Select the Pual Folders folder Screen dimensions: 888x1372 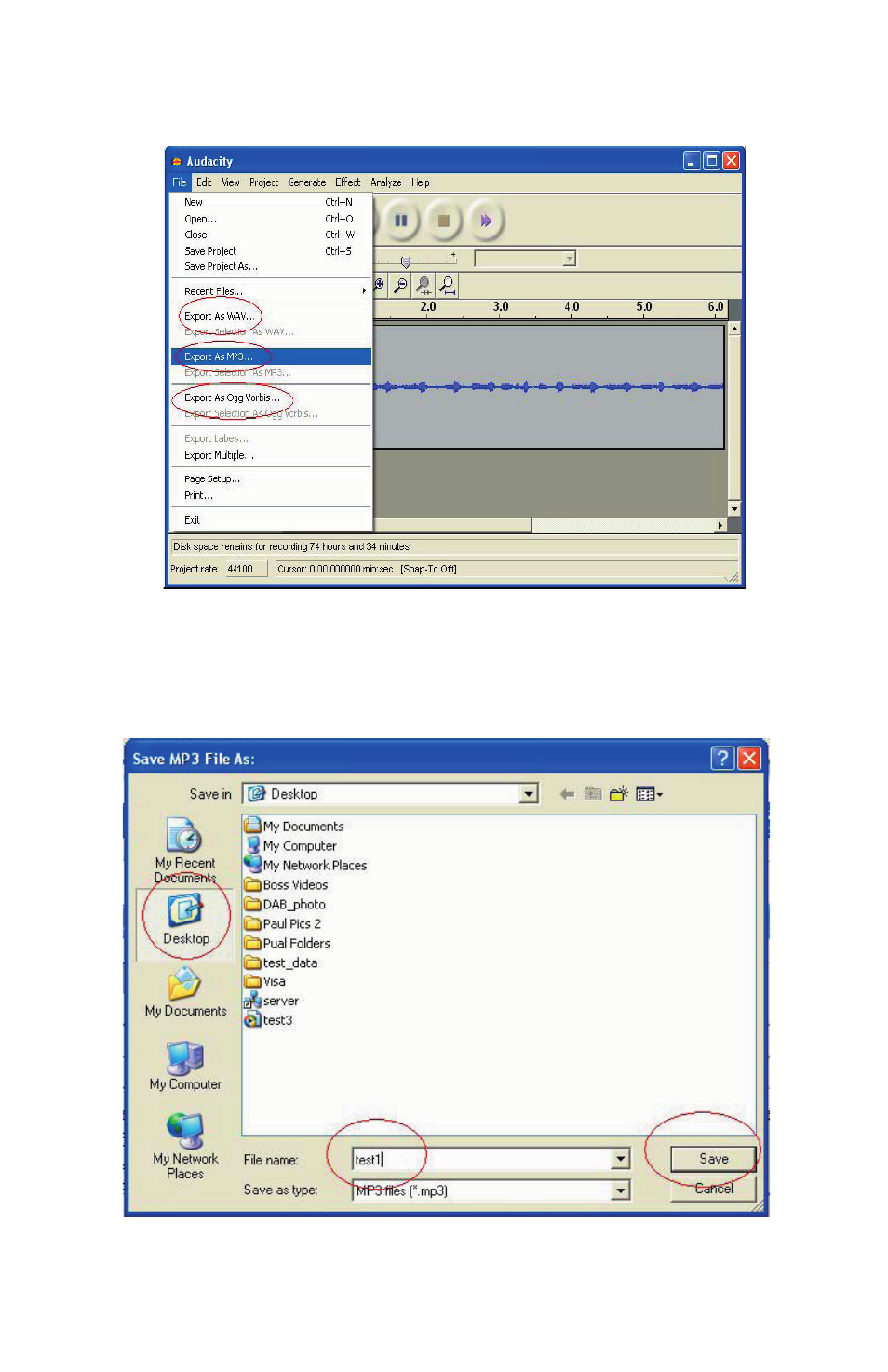pos(288,943)
